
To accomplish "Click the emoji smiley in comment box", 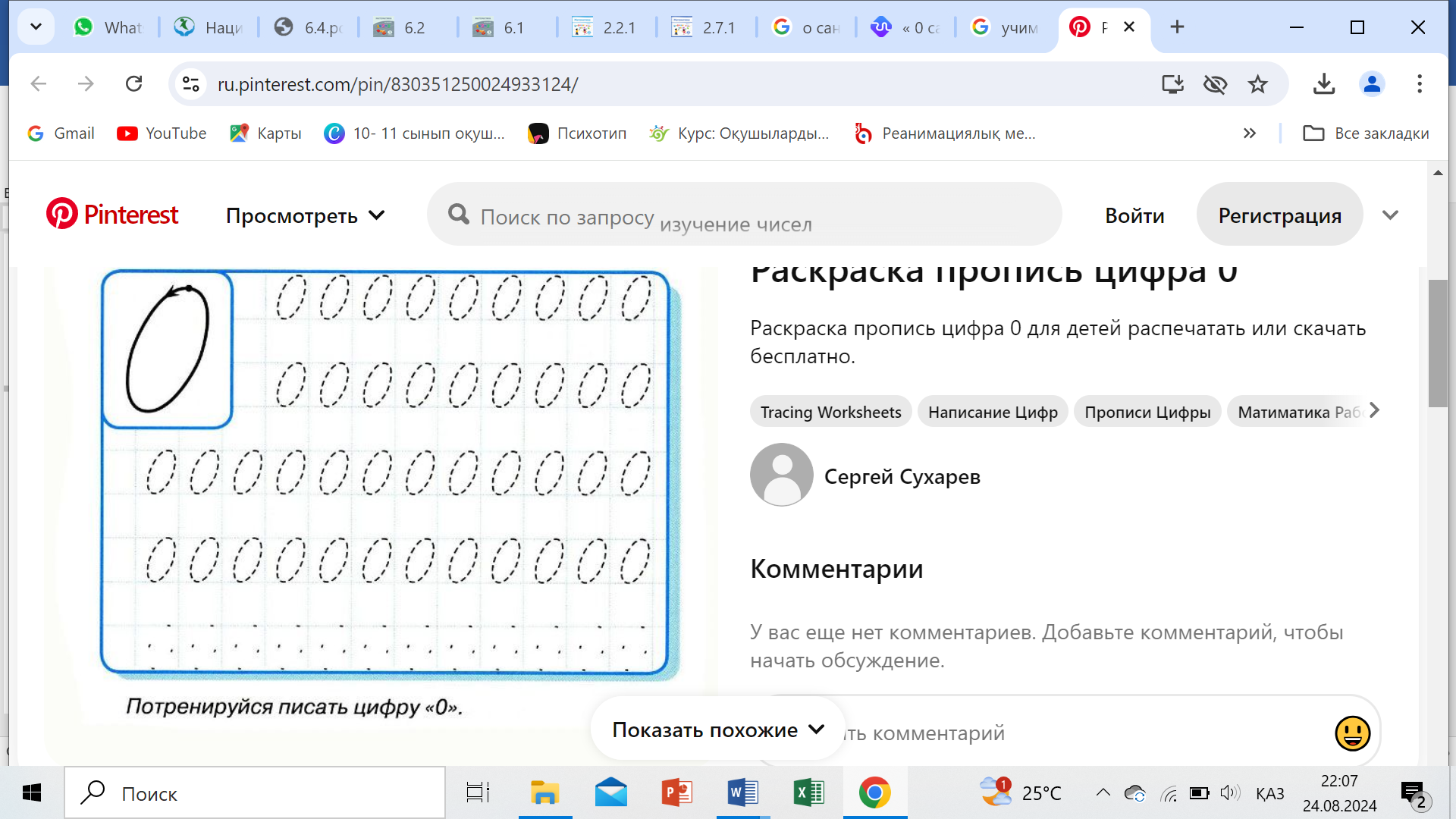I will coord(1352,733).
